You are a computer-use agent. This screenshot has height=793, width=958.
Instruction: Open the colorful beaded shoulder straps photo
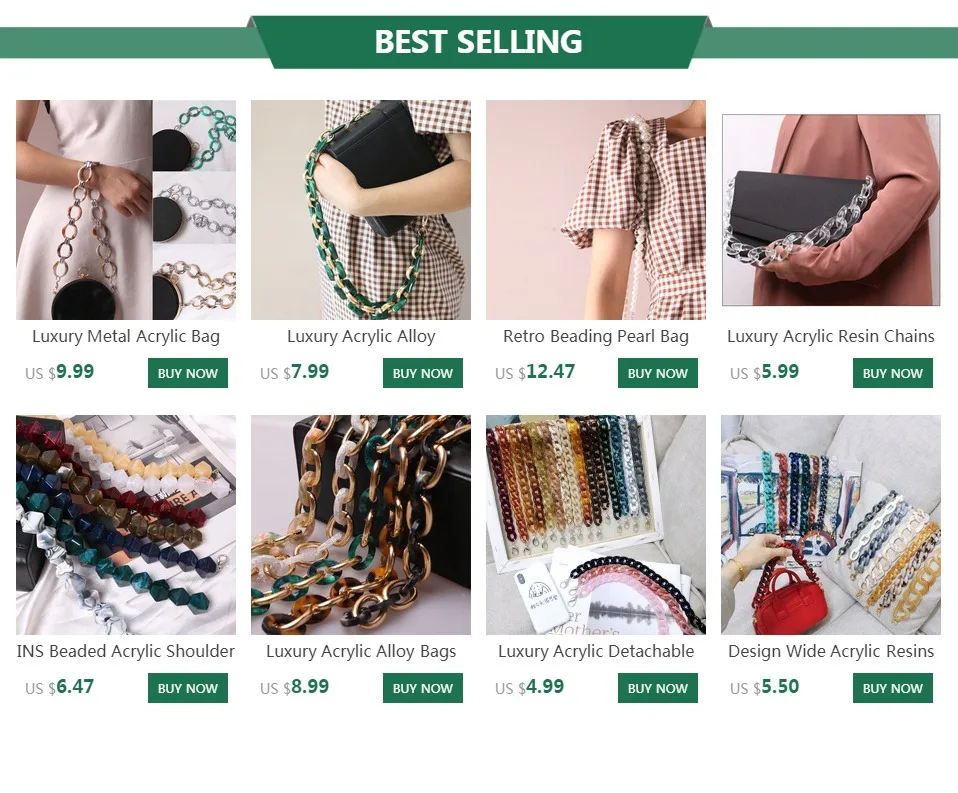coord(126,525)
